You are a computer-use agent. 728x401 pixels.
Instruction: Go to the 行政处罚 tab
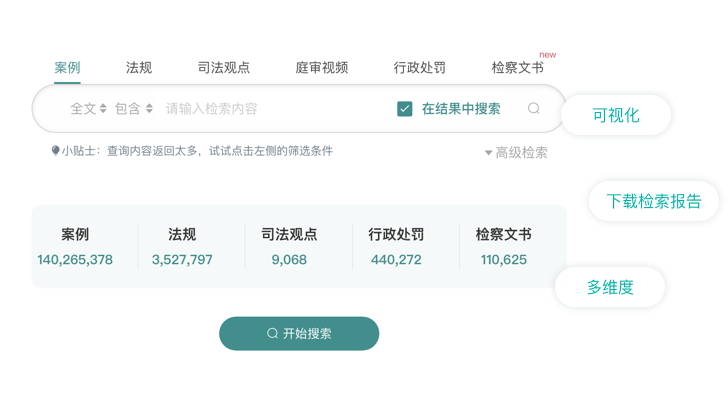point(420,68)
